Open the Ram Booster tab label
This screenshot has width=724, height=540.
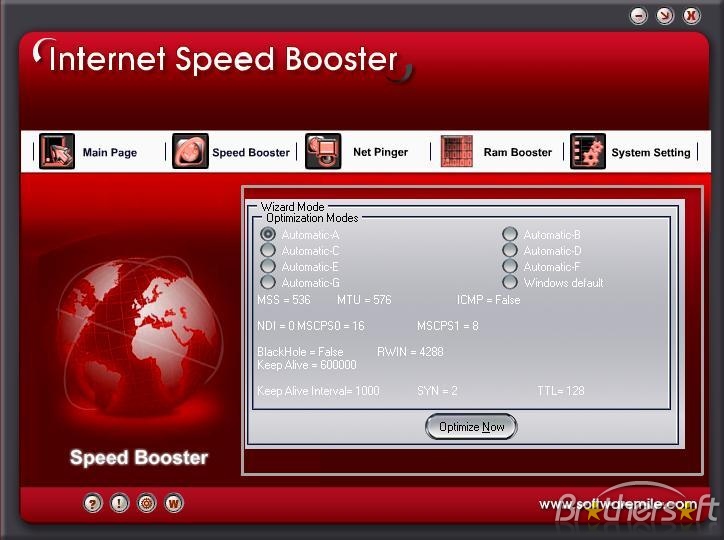coord(518,152)
